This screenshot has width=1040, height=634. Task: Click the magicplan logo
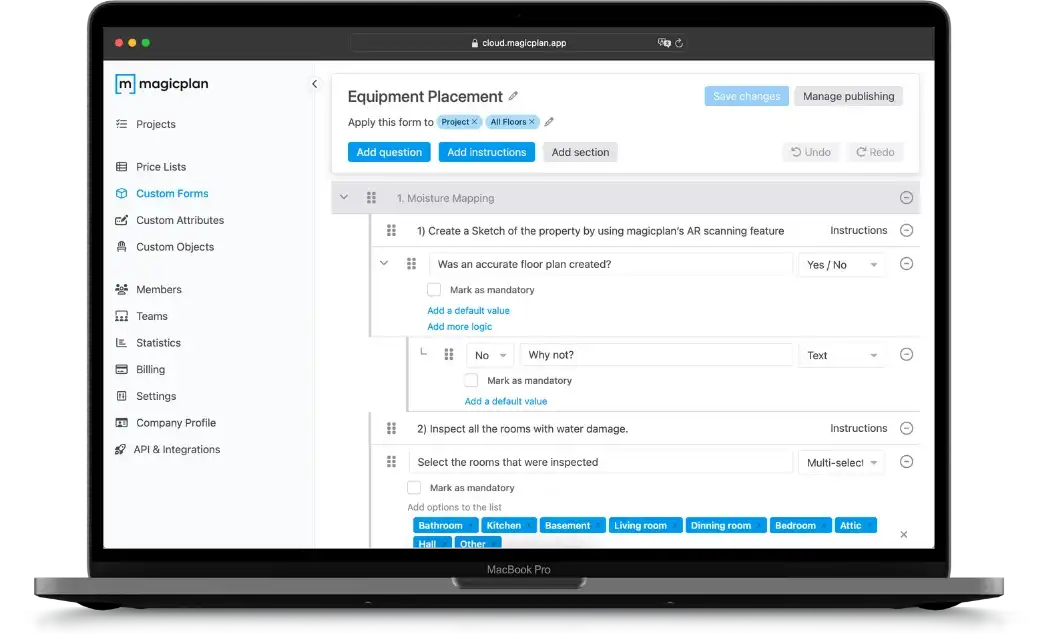pyautogui.click(x=161, y=84)
